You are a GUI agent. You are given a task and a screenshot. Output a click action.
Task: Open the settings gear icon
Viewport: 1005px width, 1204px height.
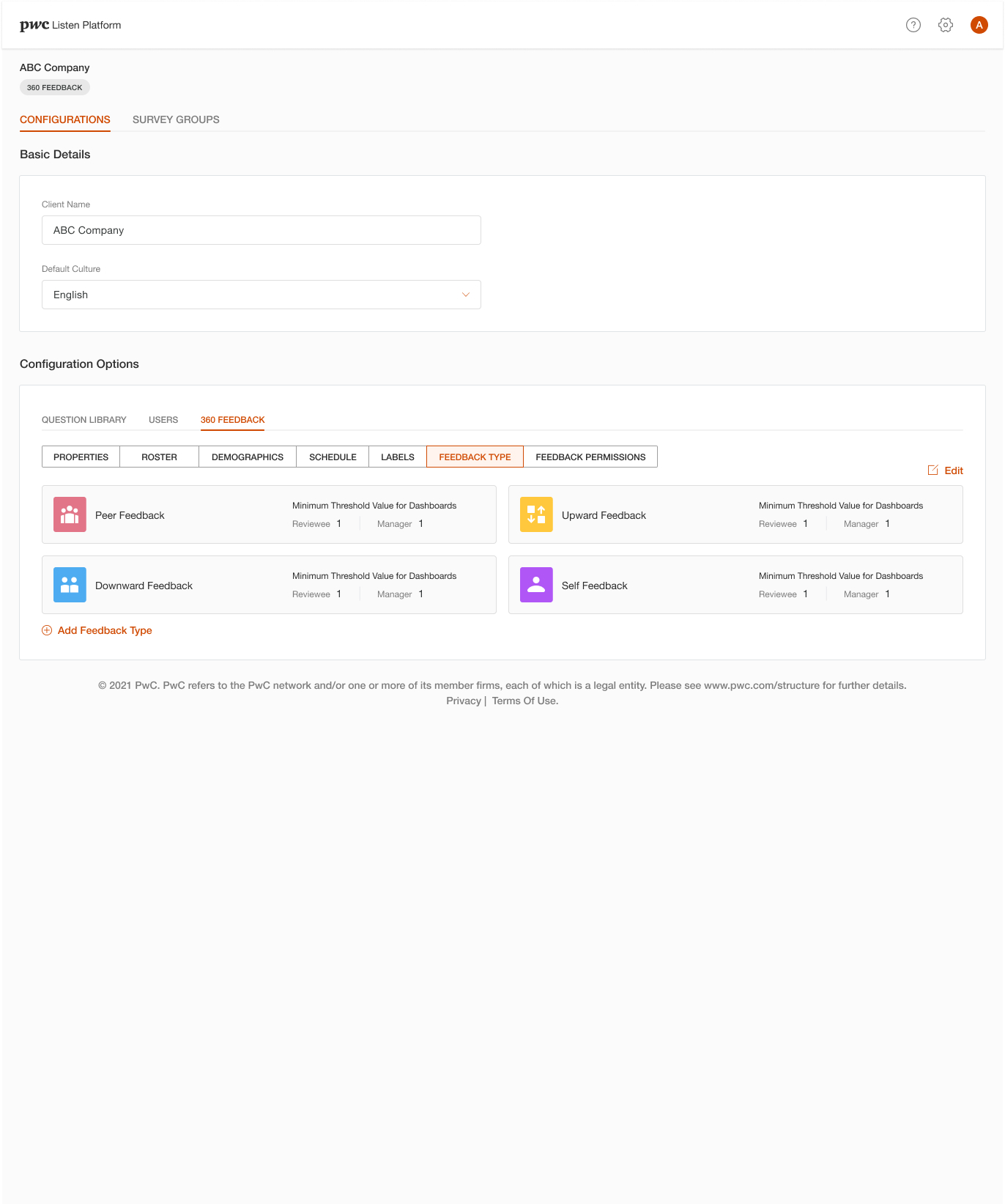tap(946, 25)
